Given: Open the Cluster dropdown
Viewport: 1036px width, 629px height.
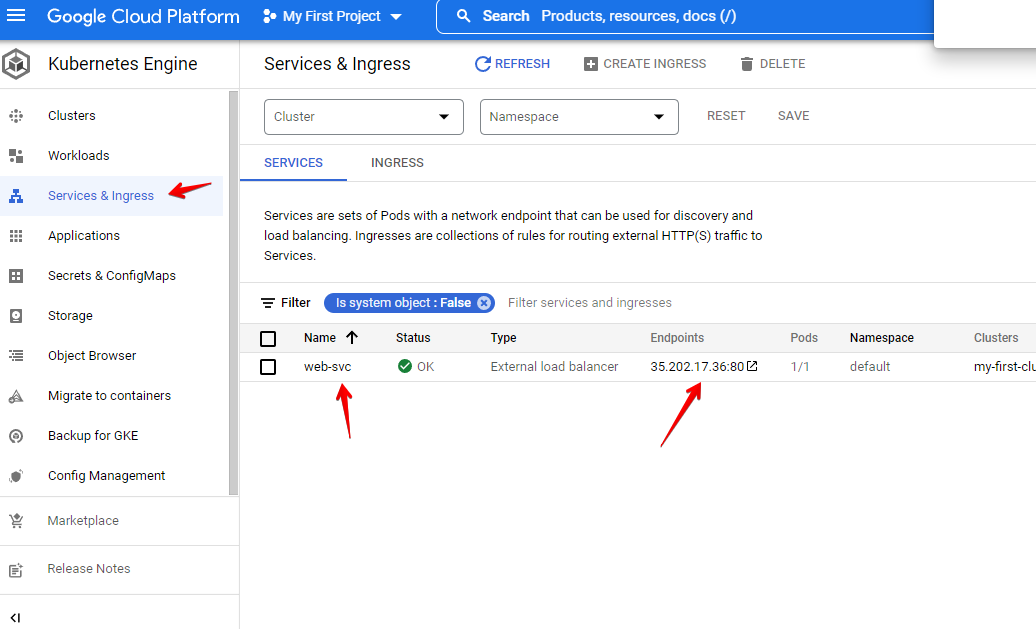Looking at the screenshot, I should coord(363,117).
